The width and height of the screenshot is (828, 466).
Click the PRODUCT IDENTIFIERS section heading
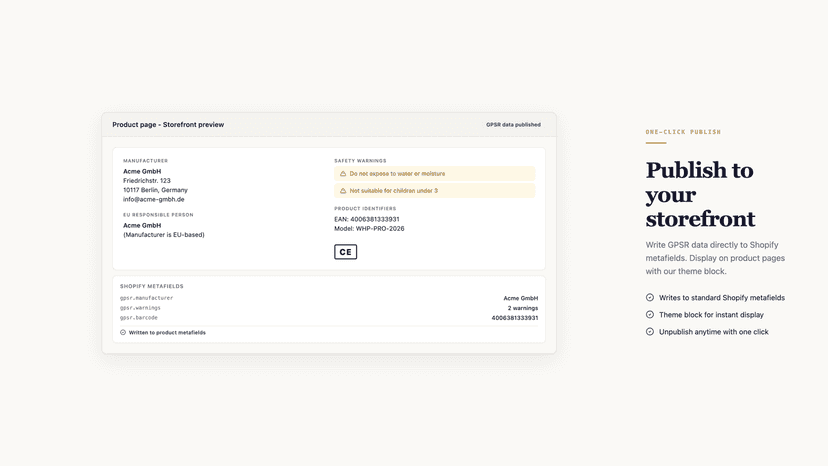click(x=365, y=209)
